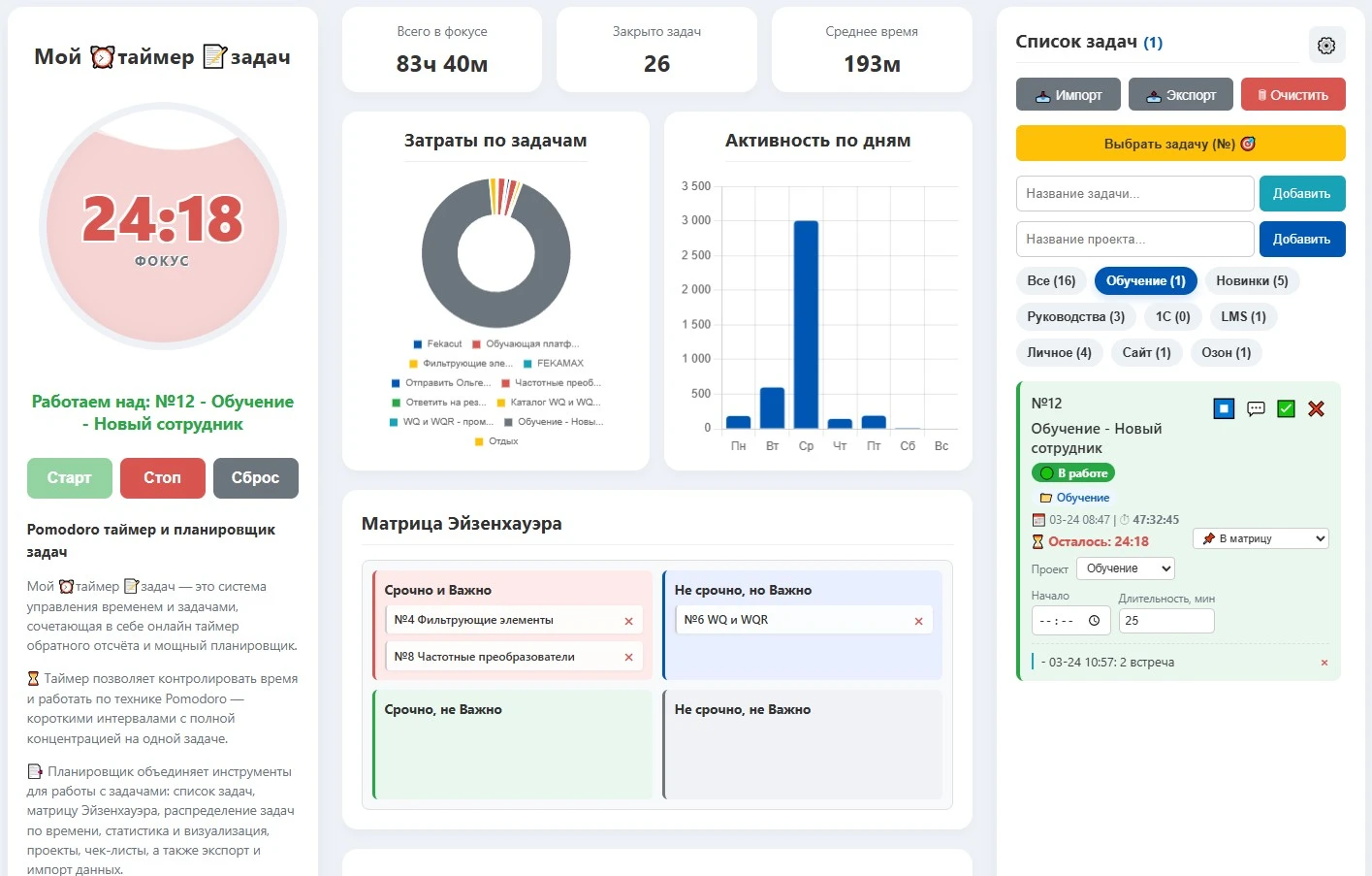
Task: Clear the task list with Очистить
Action: (1293, 95)
